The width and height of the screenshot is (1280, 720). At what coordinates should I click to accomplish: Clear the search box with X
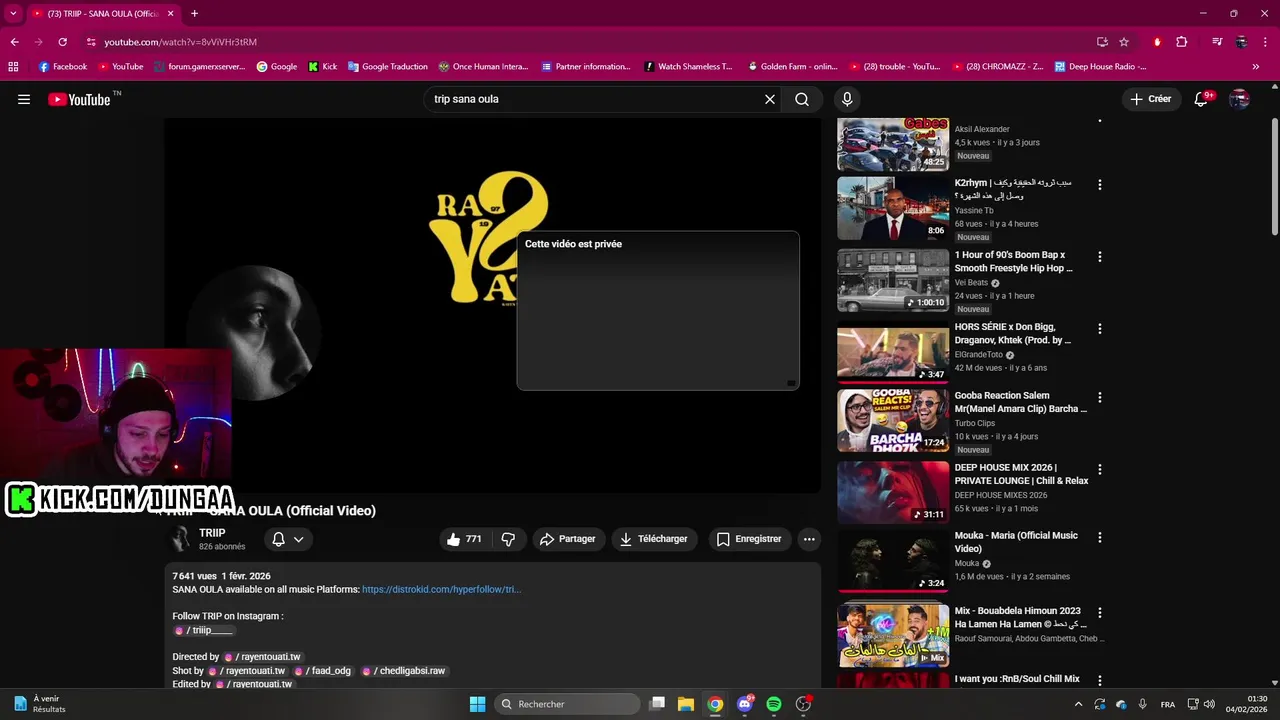click(770, 99)
